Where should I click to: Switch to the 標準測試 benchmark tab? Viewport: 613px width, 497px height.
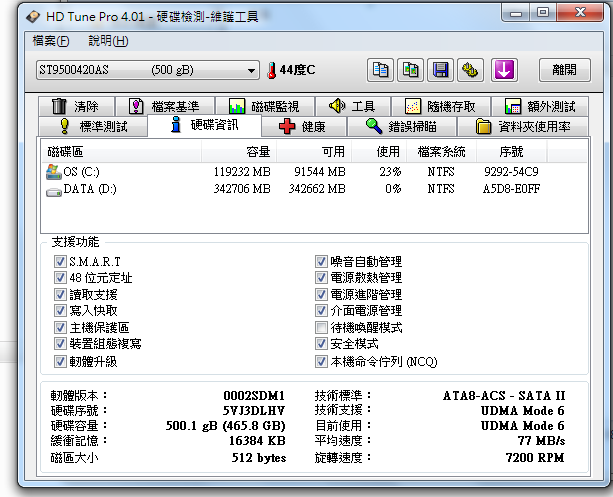point(93,126)
